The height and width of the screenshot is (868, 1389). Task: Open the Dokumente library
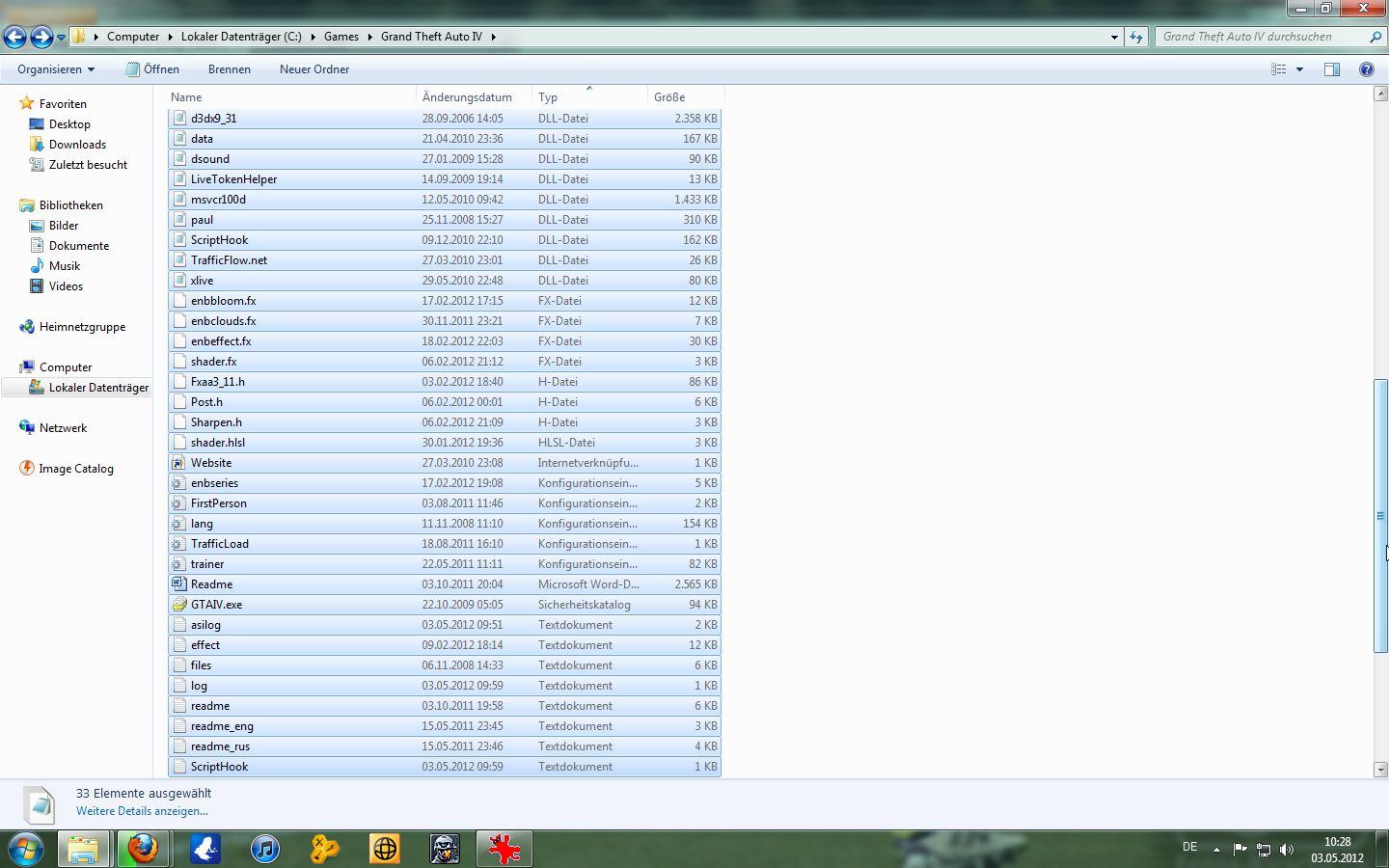pos(79,246)
